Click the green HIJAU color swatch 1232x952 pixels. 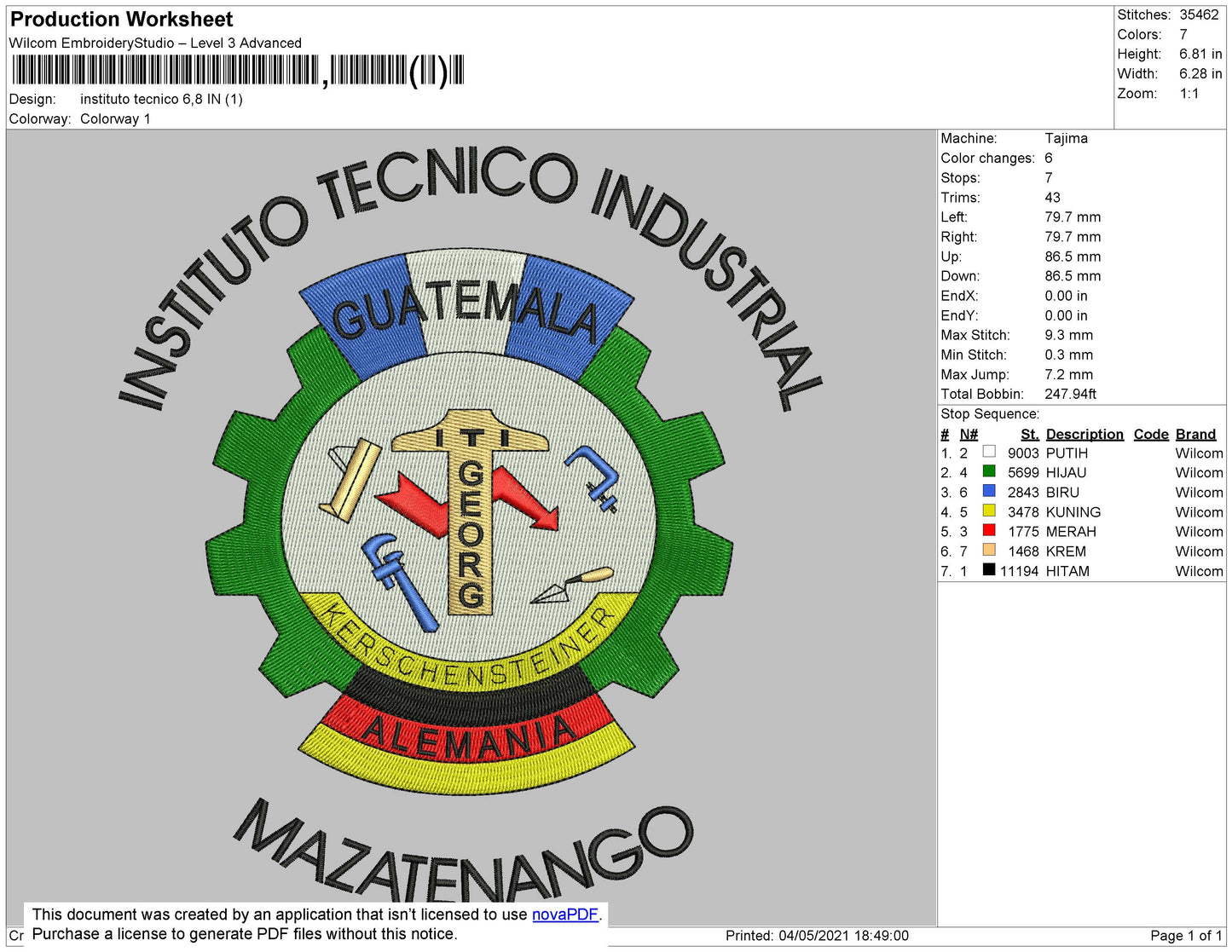click(989, 471)
